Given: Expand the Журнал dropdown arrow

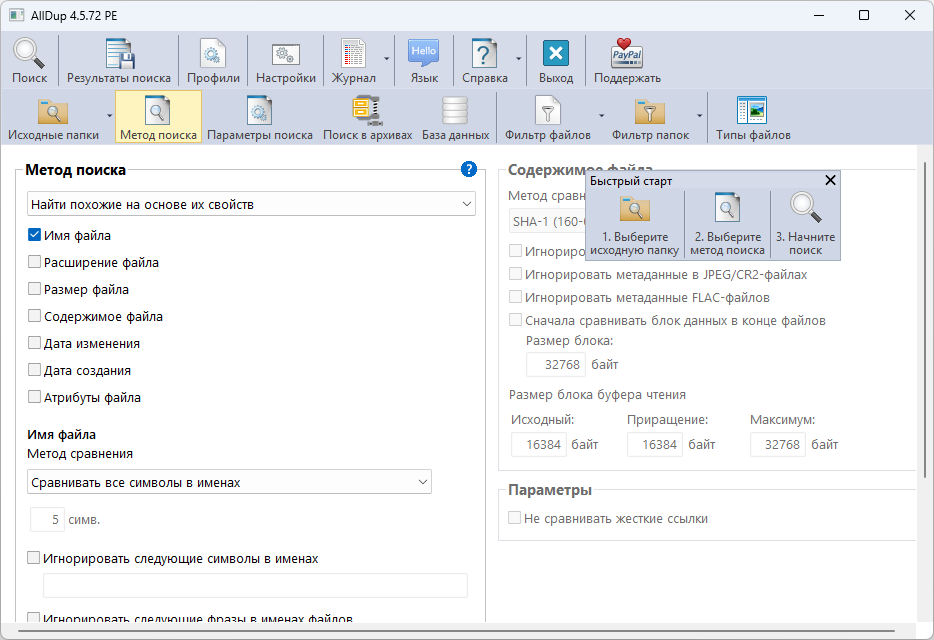Looking at the screenshot, I should pyautogui.click(x=386, y=60).
